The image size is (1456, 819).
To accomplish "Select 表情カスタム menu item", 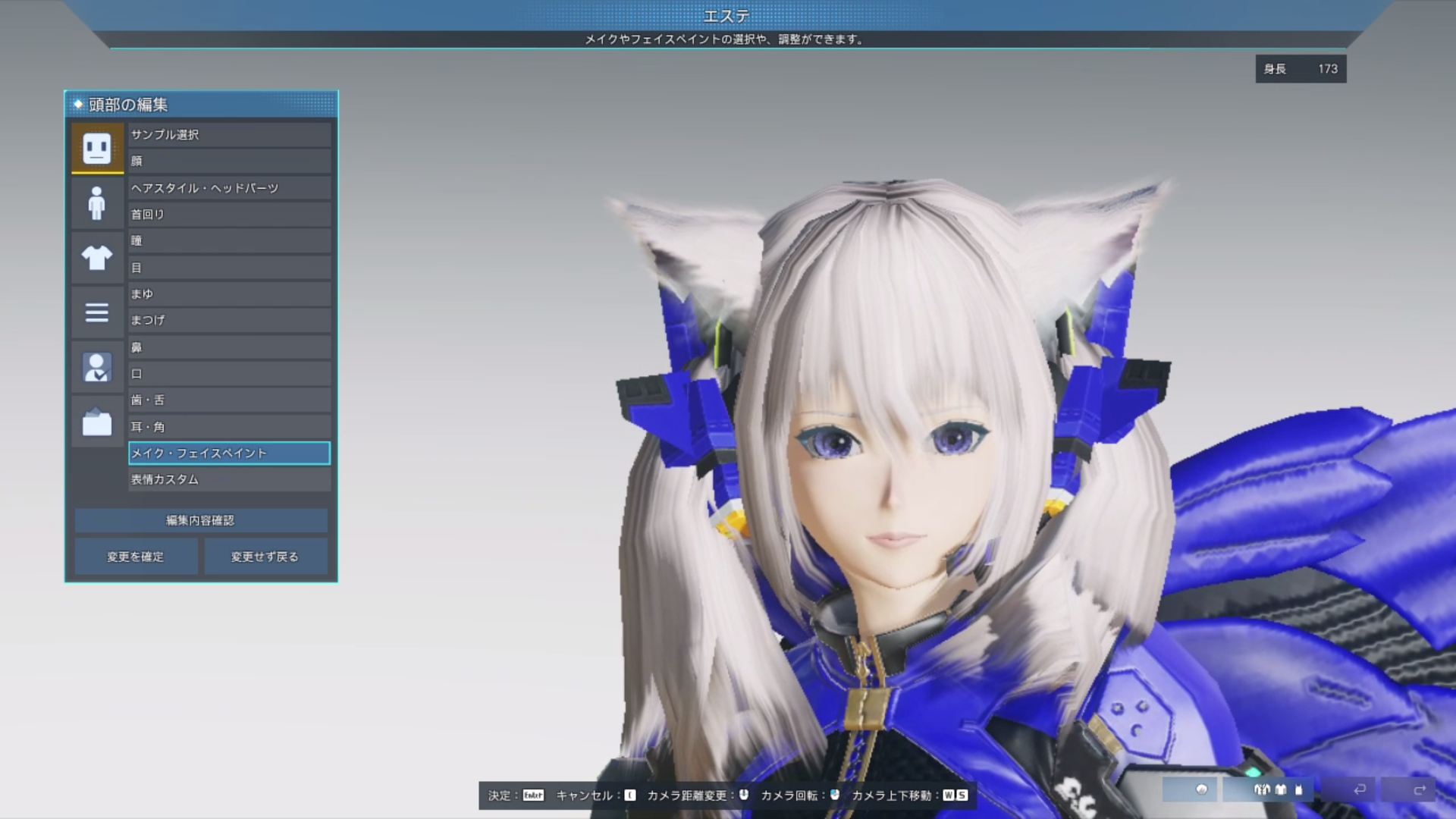I will [x=229, y=480].
